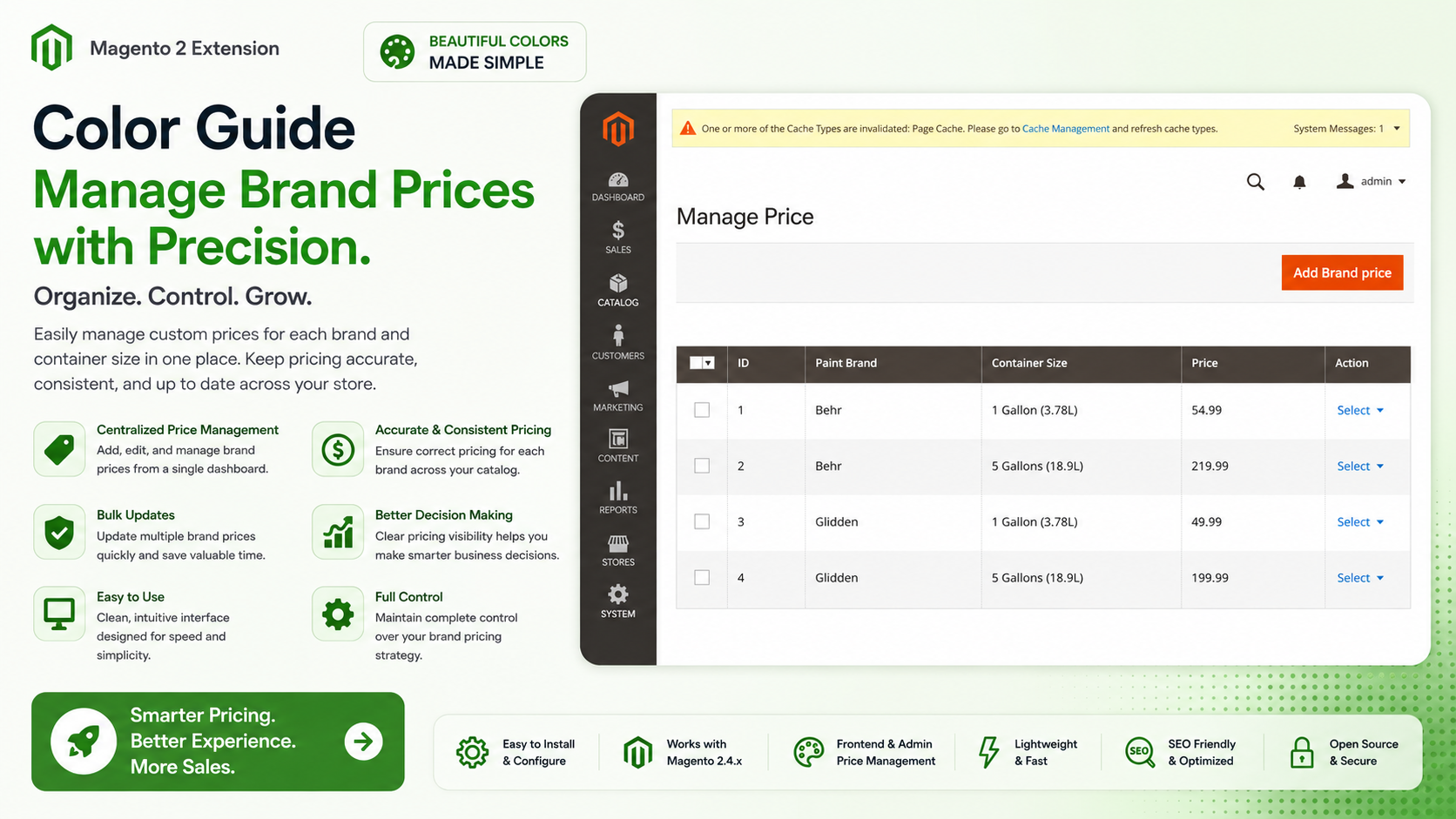Viewport: 1456px width, 819px height.
Task: Go to the Catalog menu label
Action: (618, 303)
